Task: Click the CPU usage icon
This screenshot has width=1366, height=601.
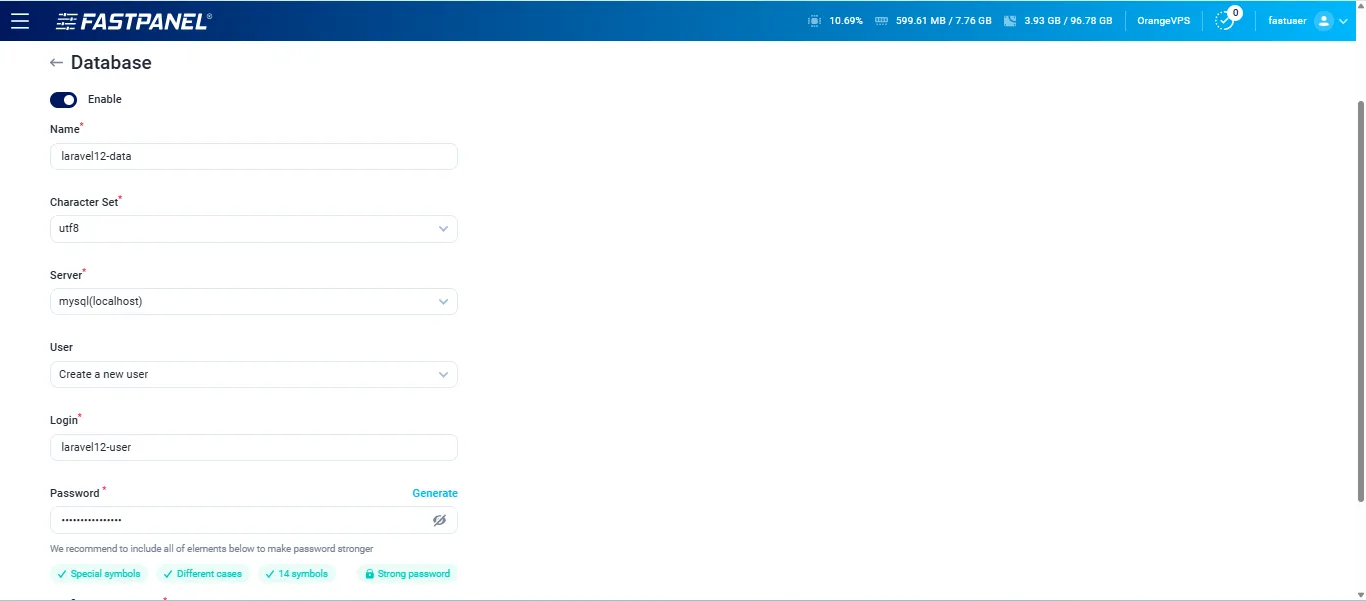Action: click(x=814, y=21)
